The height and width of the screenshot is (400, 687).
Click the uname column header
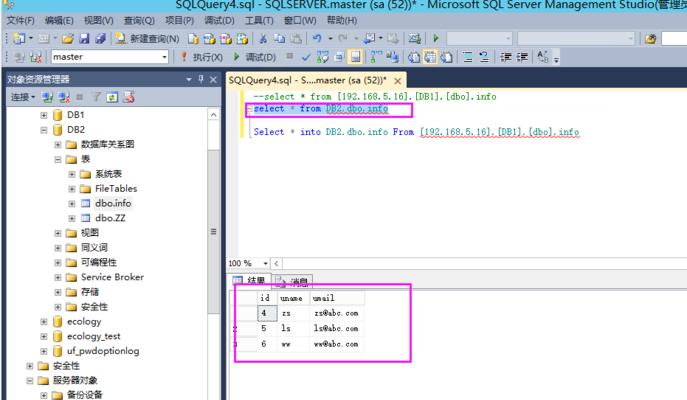[x=294, y=298]
